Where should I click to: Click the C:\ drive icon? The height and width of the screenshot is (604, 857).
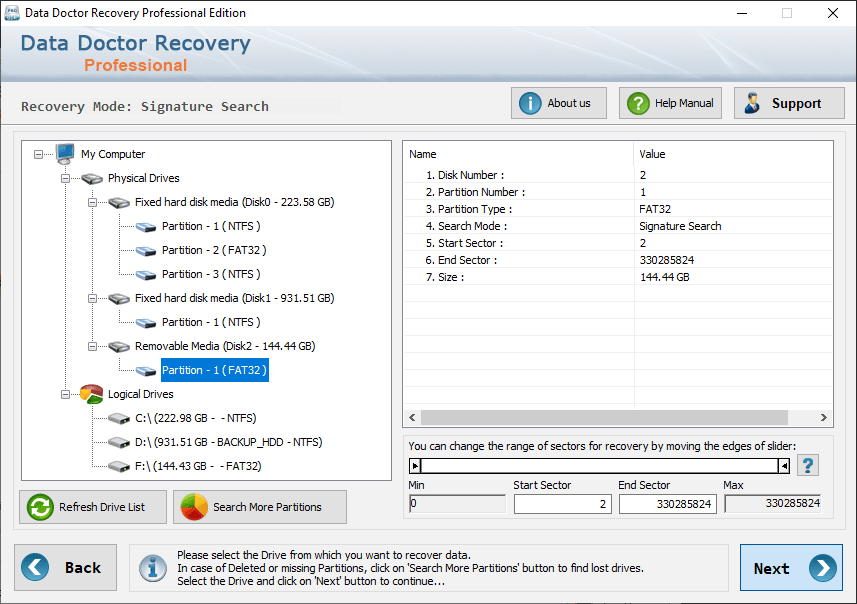pos(119,419)
